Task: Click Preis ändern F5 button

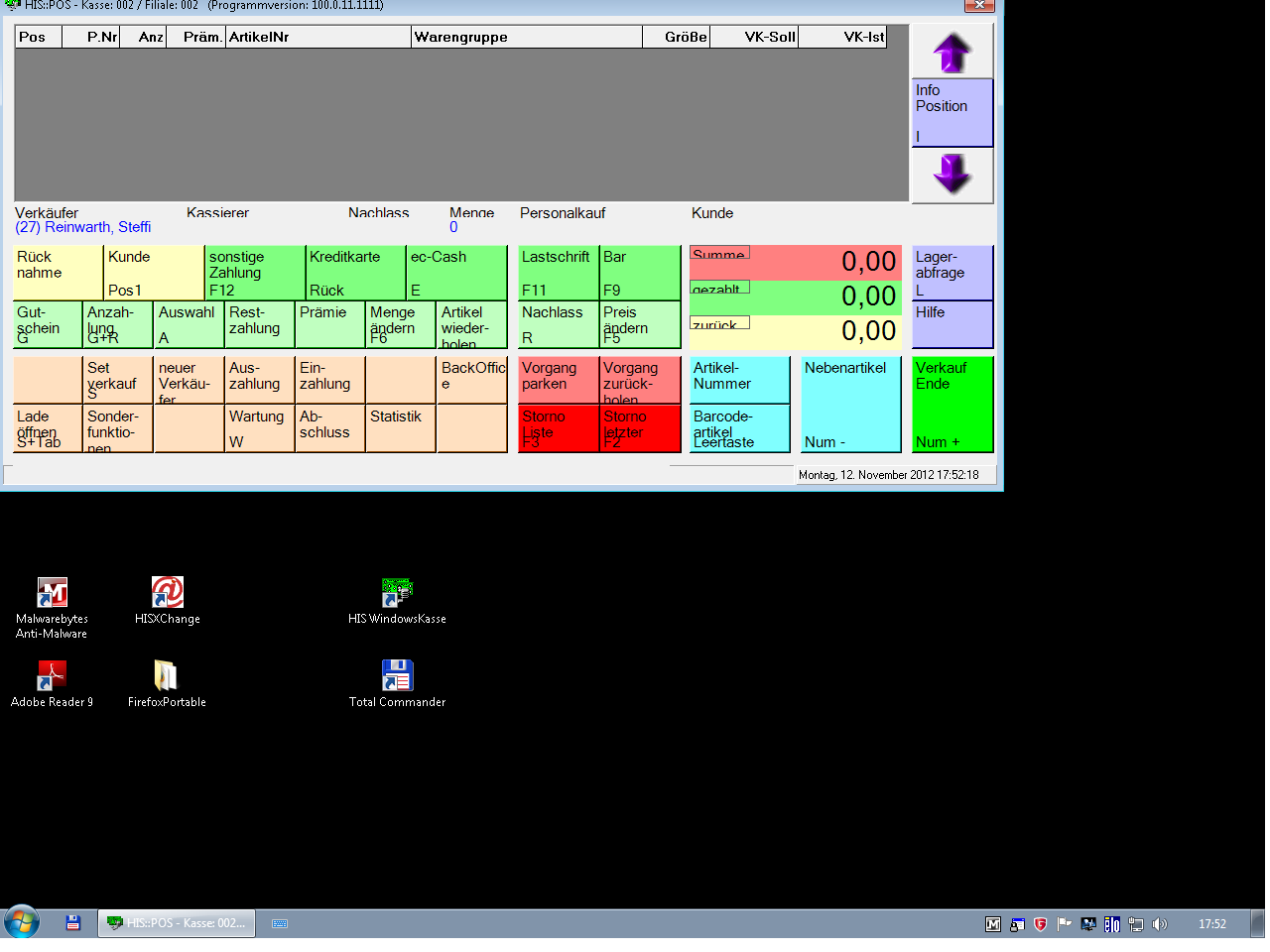Action: [640, 324]
